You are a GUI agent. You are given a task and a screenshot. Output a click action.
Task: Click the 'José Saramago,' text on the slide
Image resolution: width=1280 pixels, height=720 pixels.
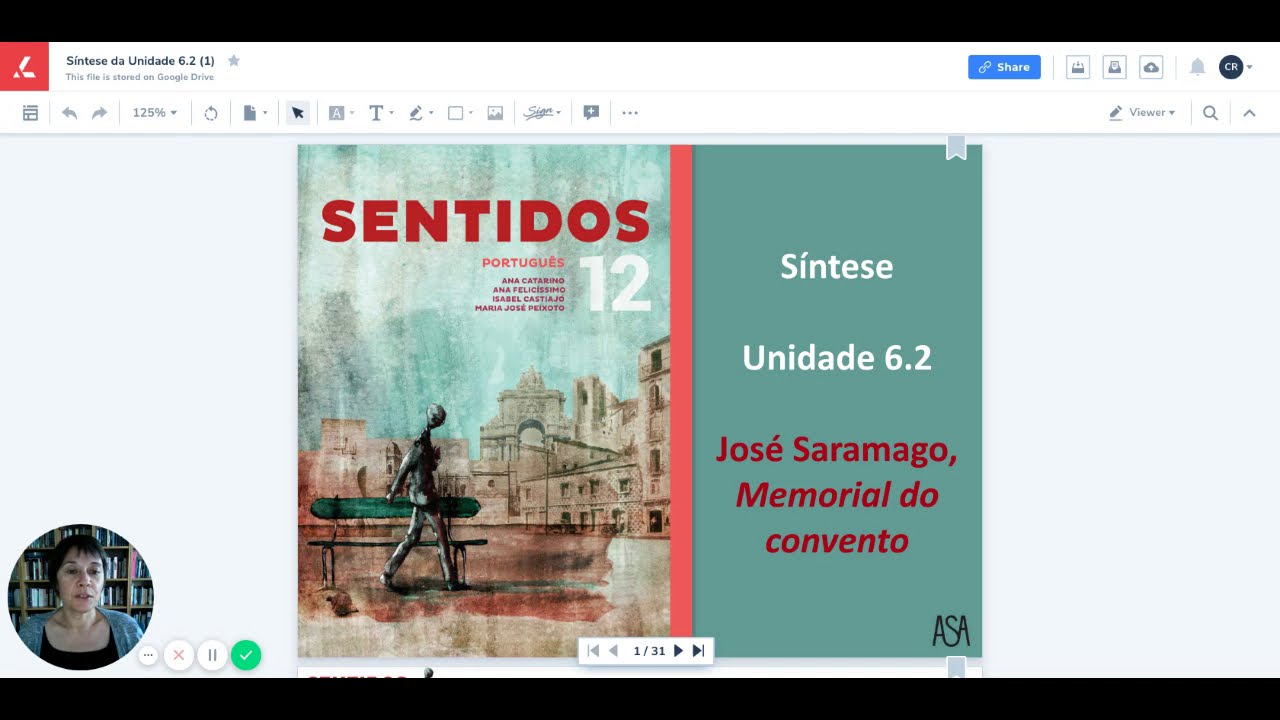(x=837, y=449)
